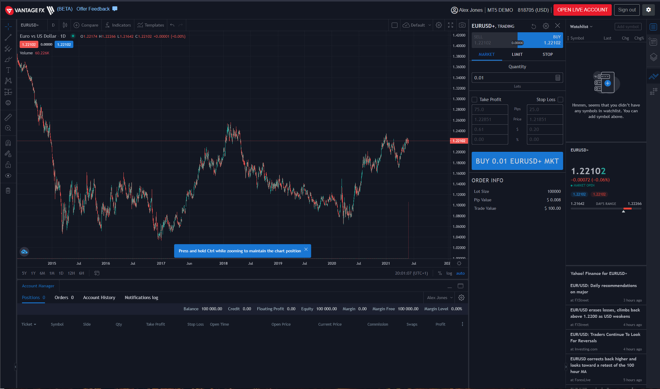The width and height of the screenshot is (660, 389).
Task: Toggle log scale on the chart
Action: [449, 273]
